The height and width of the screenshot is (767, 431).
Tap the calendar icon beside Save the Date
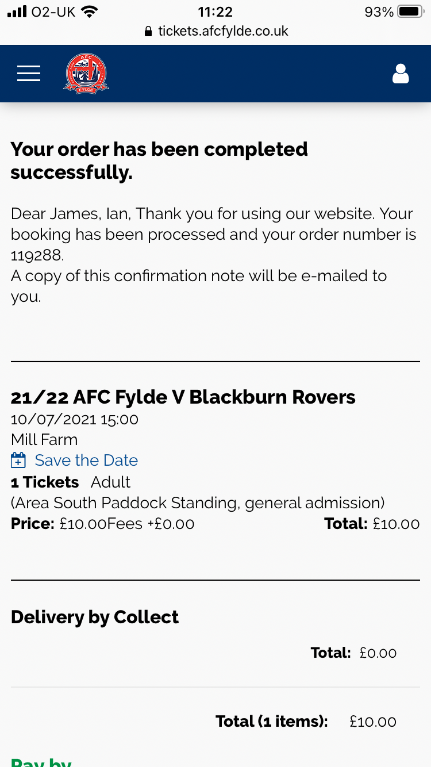pyautogui.click(x=19, y=460)
